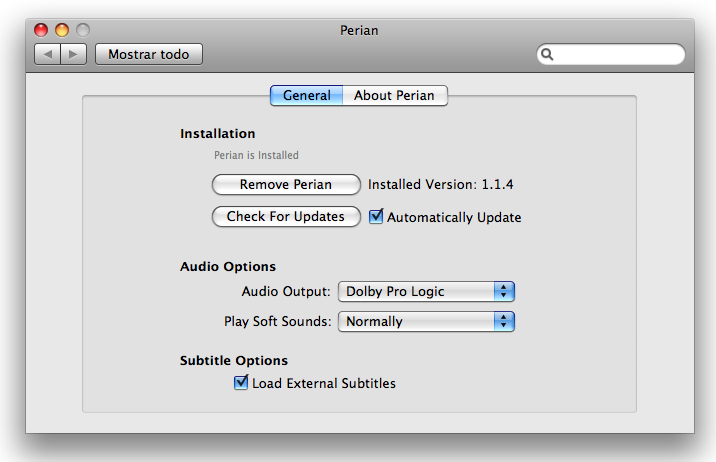Screen dimensions: 716x462
Task: Click the Installed Version 1.1.4 label
Action: (441, 184)
